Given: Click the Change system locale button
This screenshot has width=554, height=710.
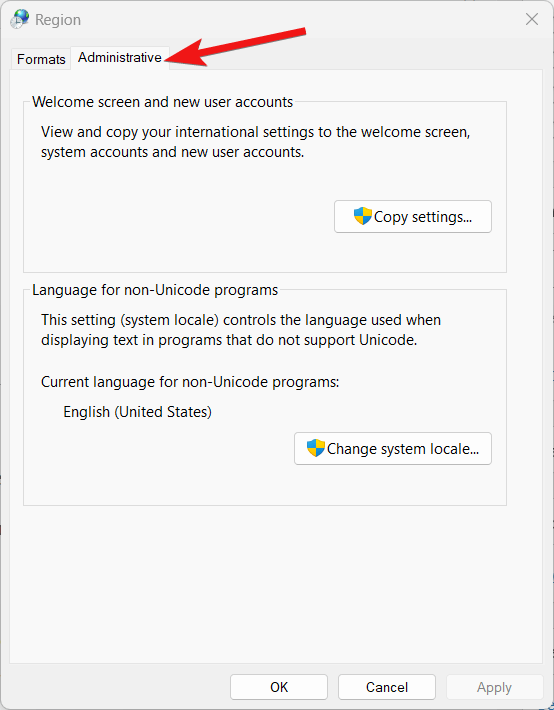Looking at the screenshot, I should 393,449.
